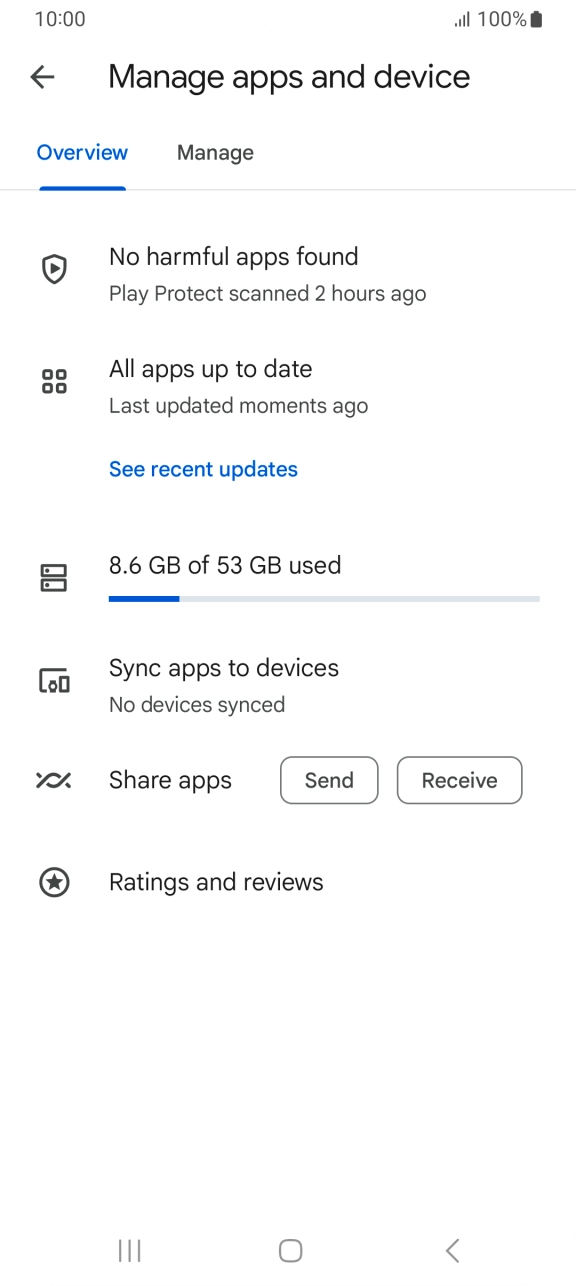Tap the back arrow in header
The image size is (576, 1286).
(42, 77)
